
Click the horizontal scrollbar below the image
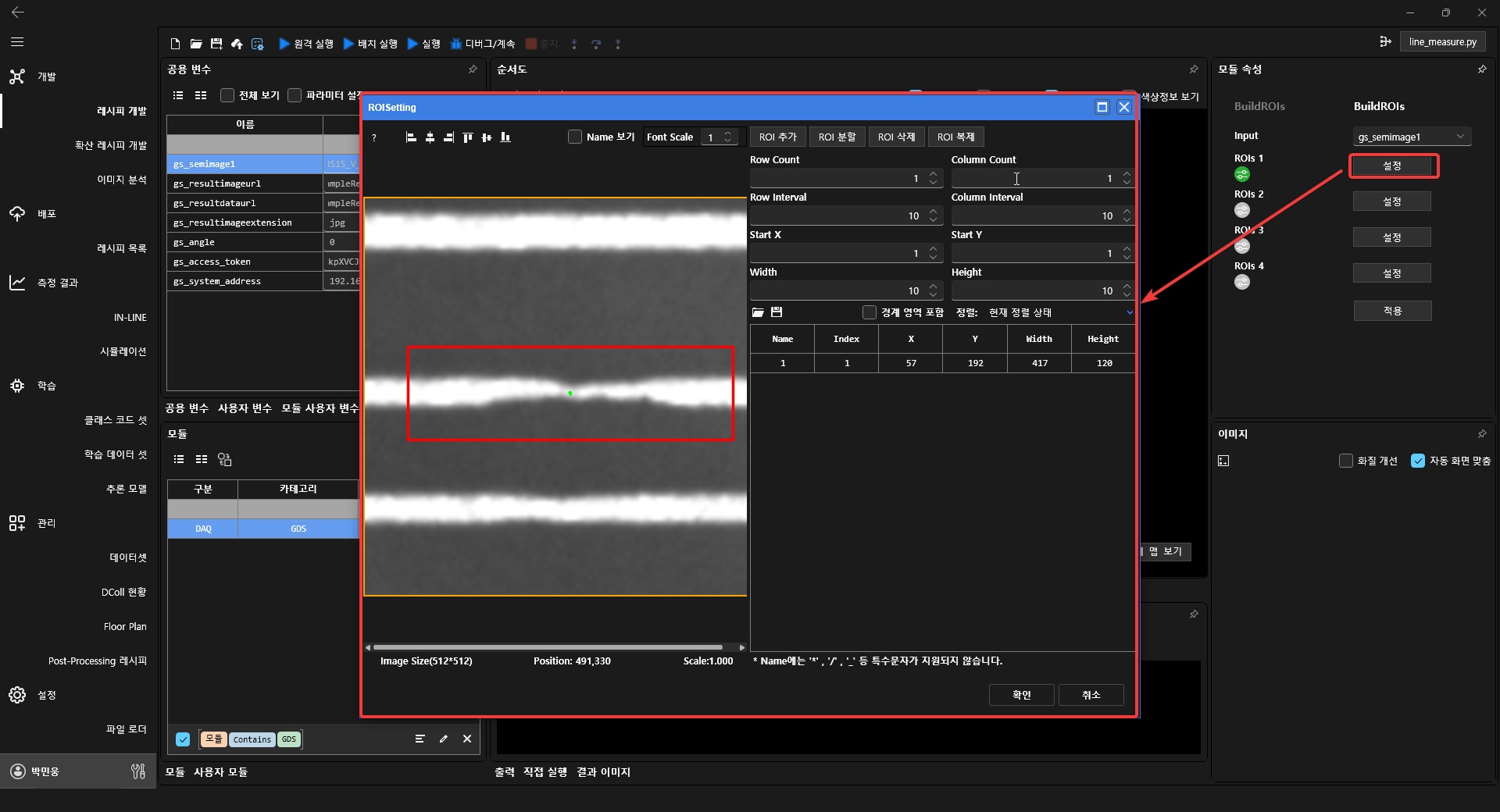tap(547, 647)
